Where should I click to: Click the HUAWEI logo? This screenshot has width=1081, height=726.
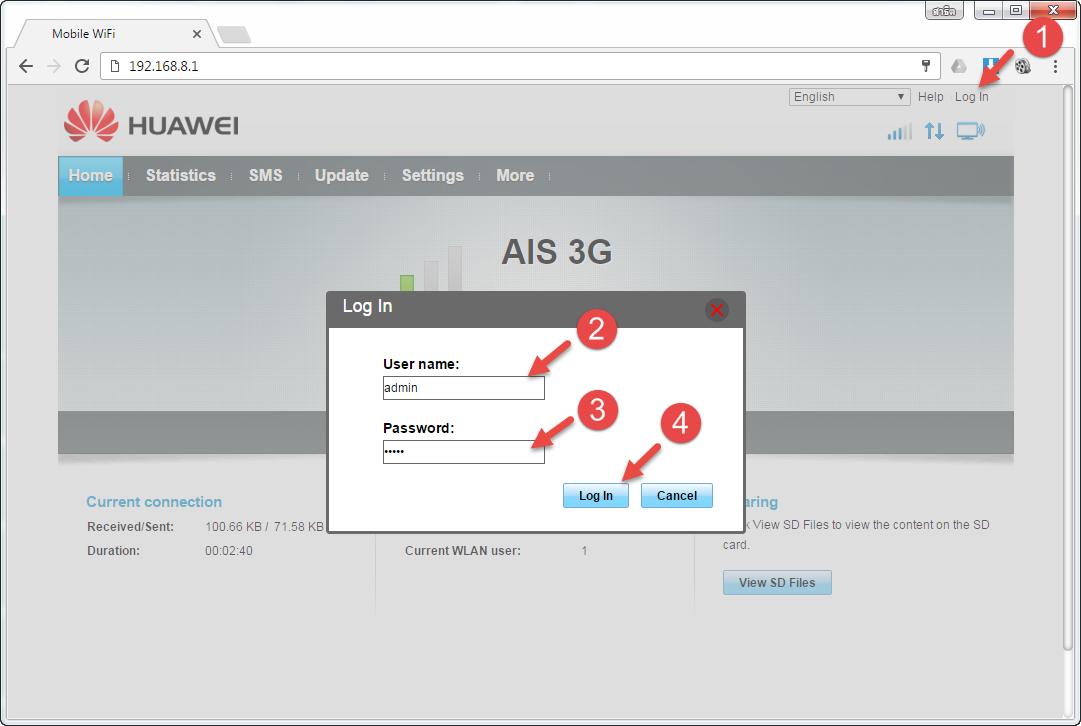coord(151,122)
